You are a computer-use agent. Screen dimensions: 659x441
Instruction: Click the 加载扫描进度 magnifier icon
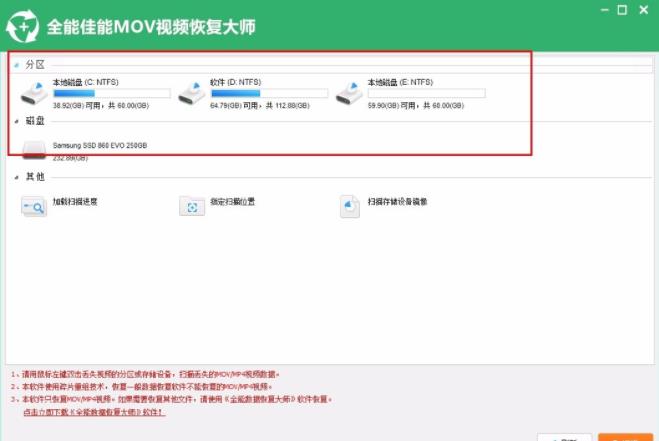tap(34, 205)
